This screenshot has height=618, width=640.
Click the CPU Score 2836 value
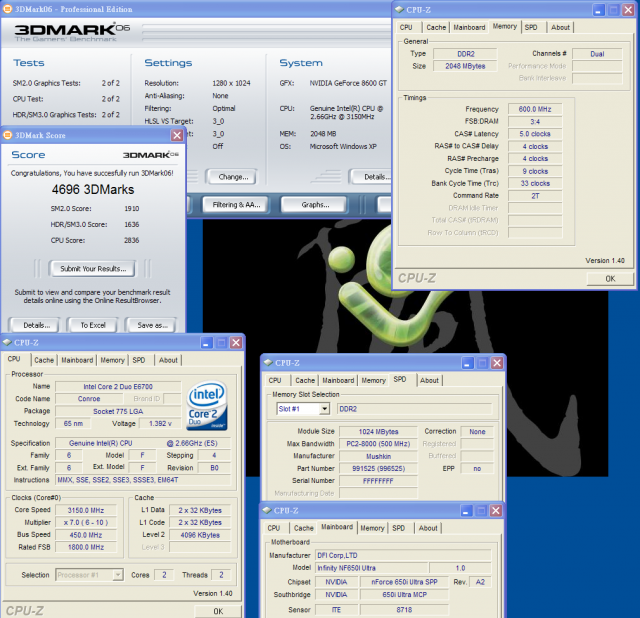[131, 240]
